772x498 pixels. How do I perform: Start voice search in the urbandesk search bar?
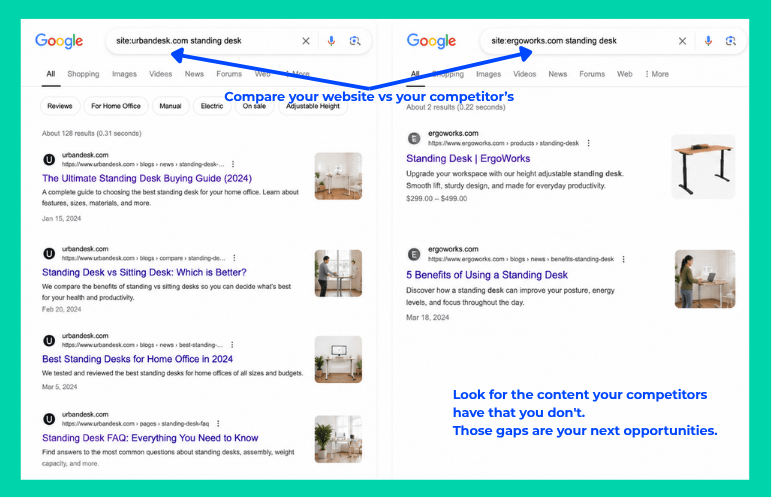(x=331, y=41)
